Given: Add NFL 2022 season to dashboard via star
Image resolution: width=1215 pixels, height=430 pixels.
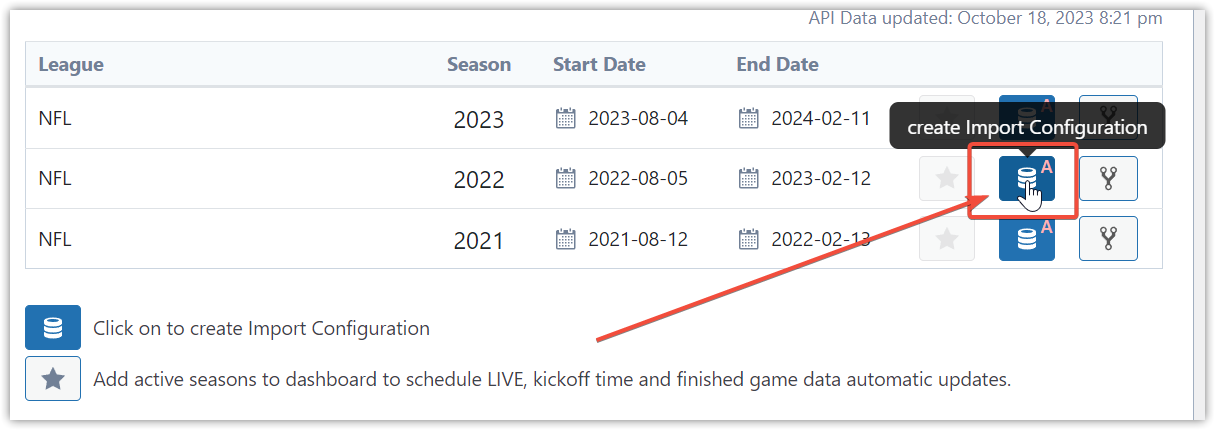Looking at the screenshot, I should click(947, 179).
